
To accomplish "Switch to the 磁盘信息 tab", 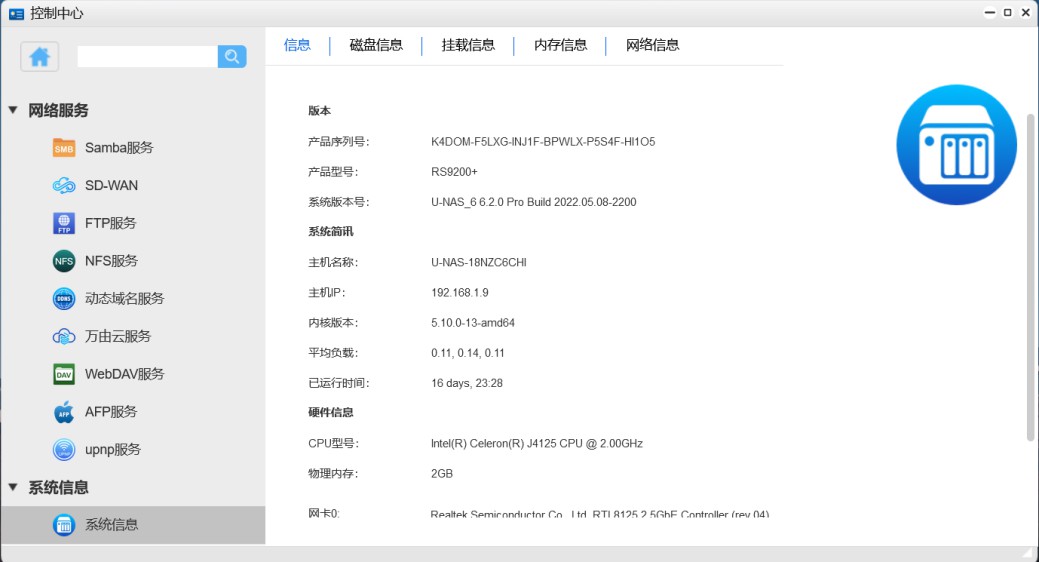I will (x=376, y=45).
